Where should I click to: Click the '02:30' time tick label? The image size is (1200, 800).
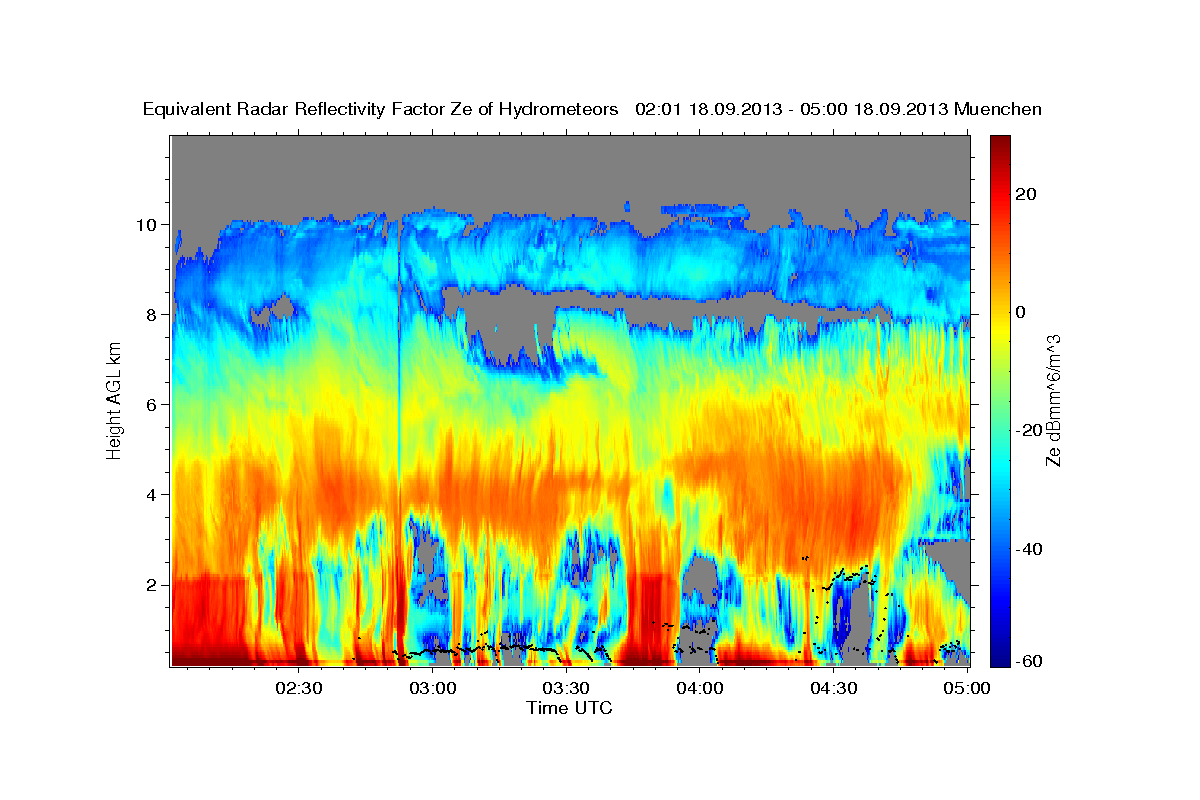(298, 688)
